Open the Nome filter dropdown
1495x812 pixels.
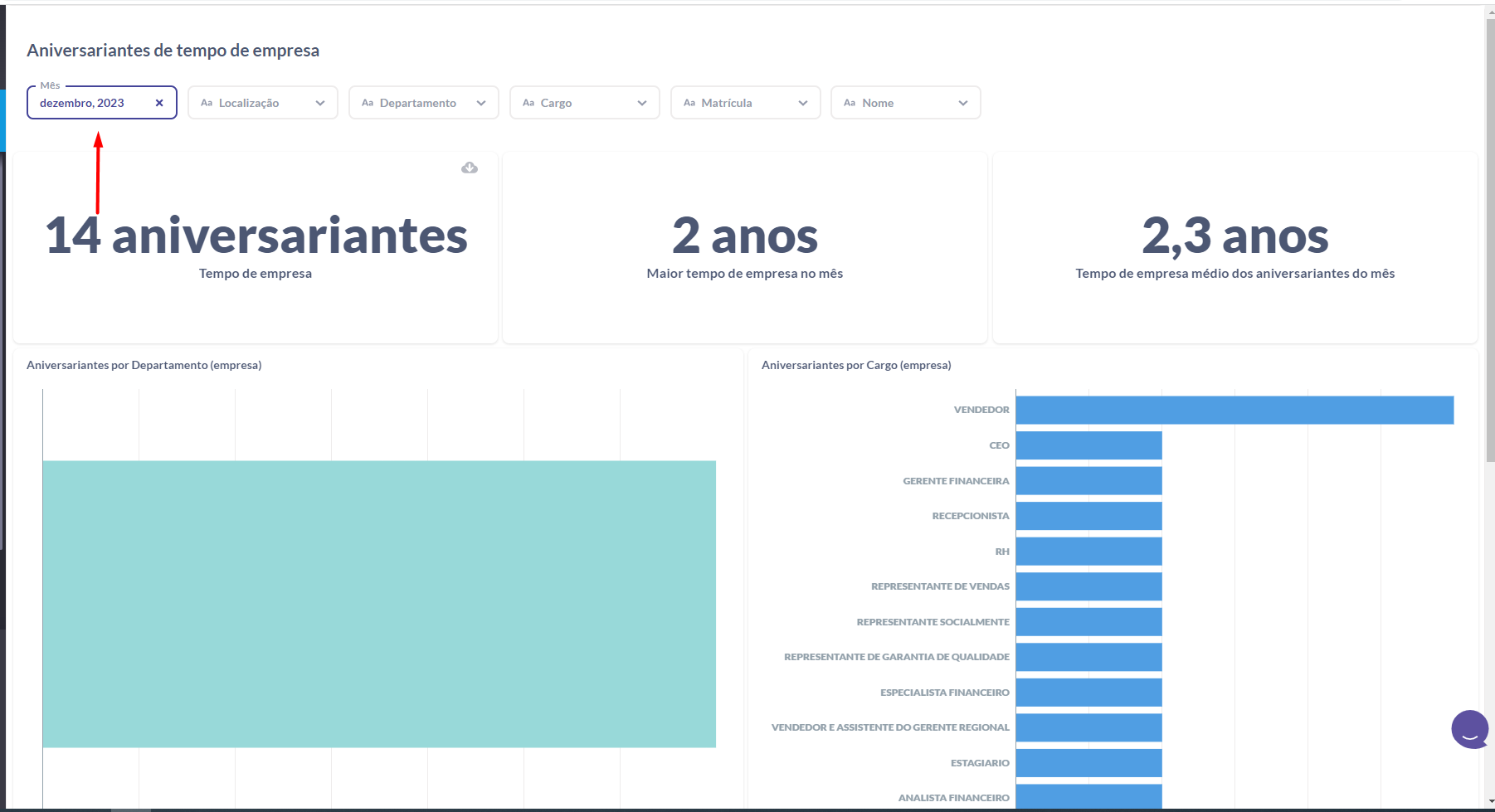pos(906,103)
